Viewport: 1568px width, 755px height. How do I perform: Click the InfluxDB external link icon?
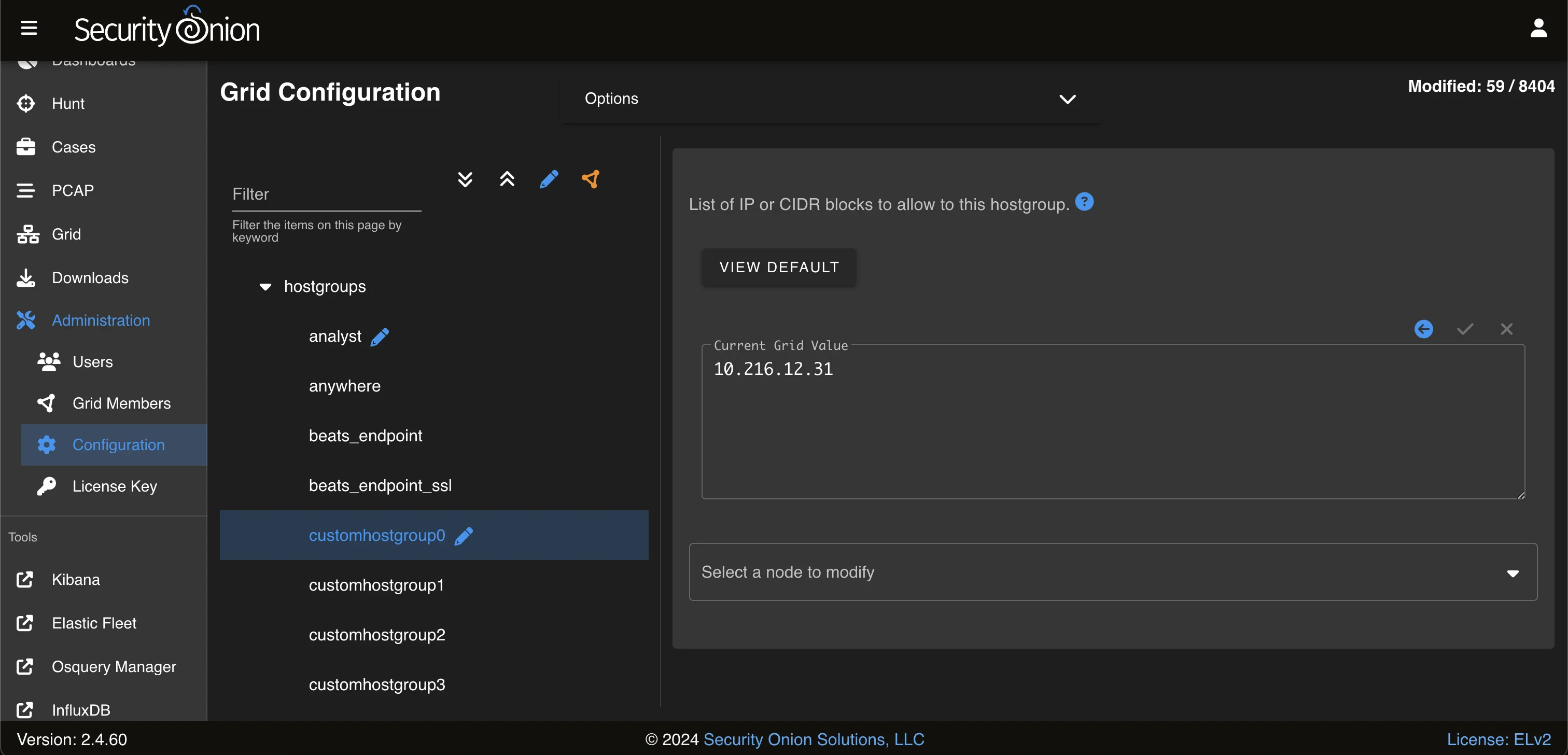25,710
